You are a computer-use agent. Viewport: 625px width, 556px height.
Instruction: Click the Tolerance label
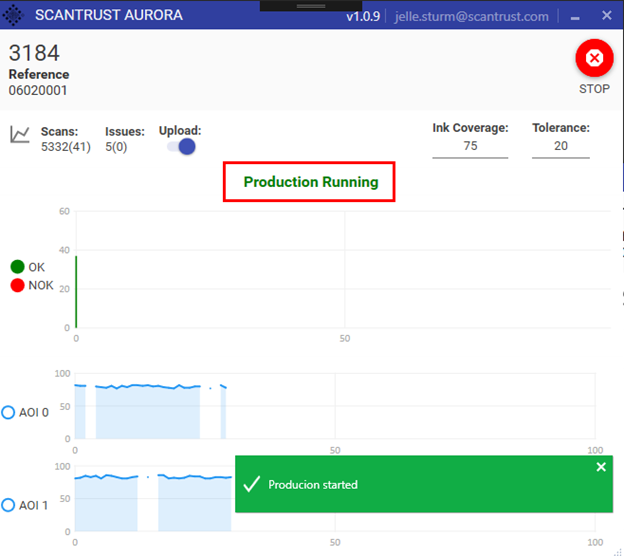coord(561,128)
